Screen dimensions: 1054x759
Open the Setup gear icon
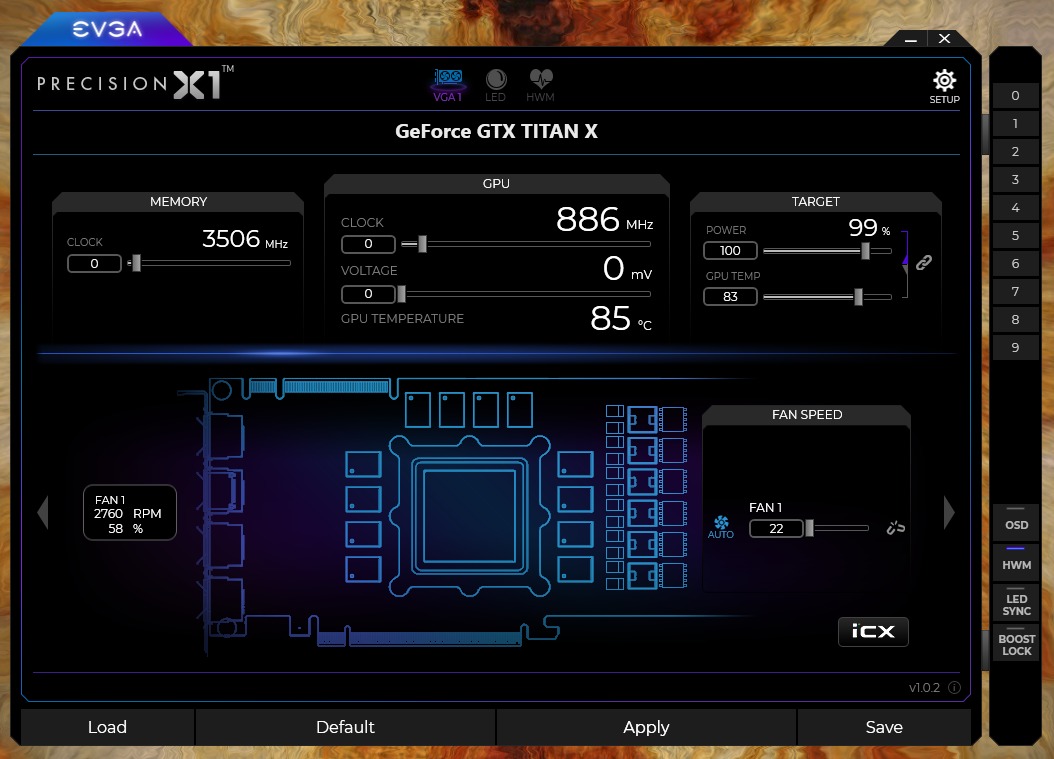(943, 82)
